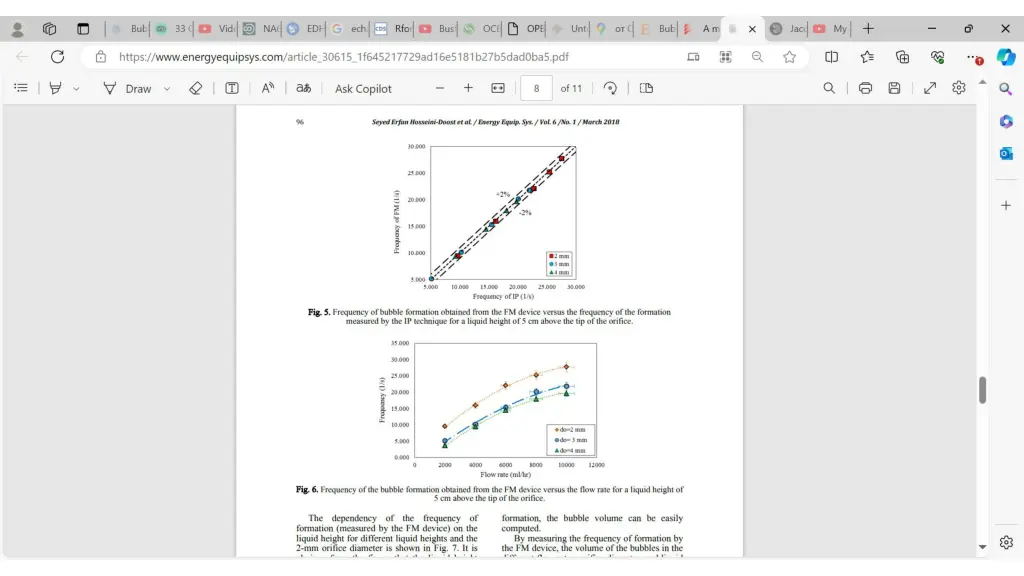Choose the Add text tool

click(x=232, y=88)
